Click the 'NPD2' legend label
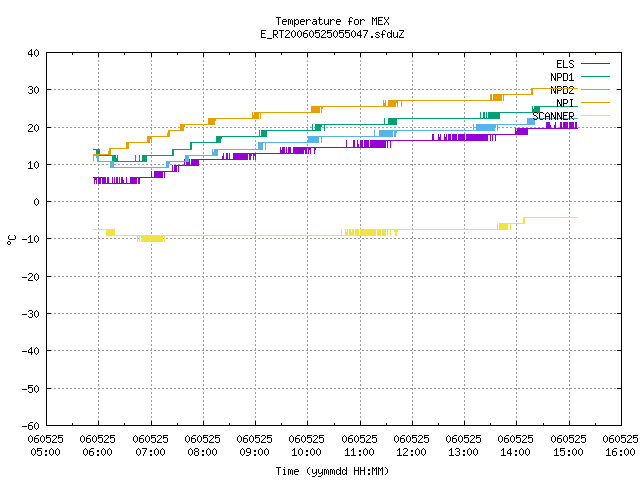640x480 pixels. (562, 90)
